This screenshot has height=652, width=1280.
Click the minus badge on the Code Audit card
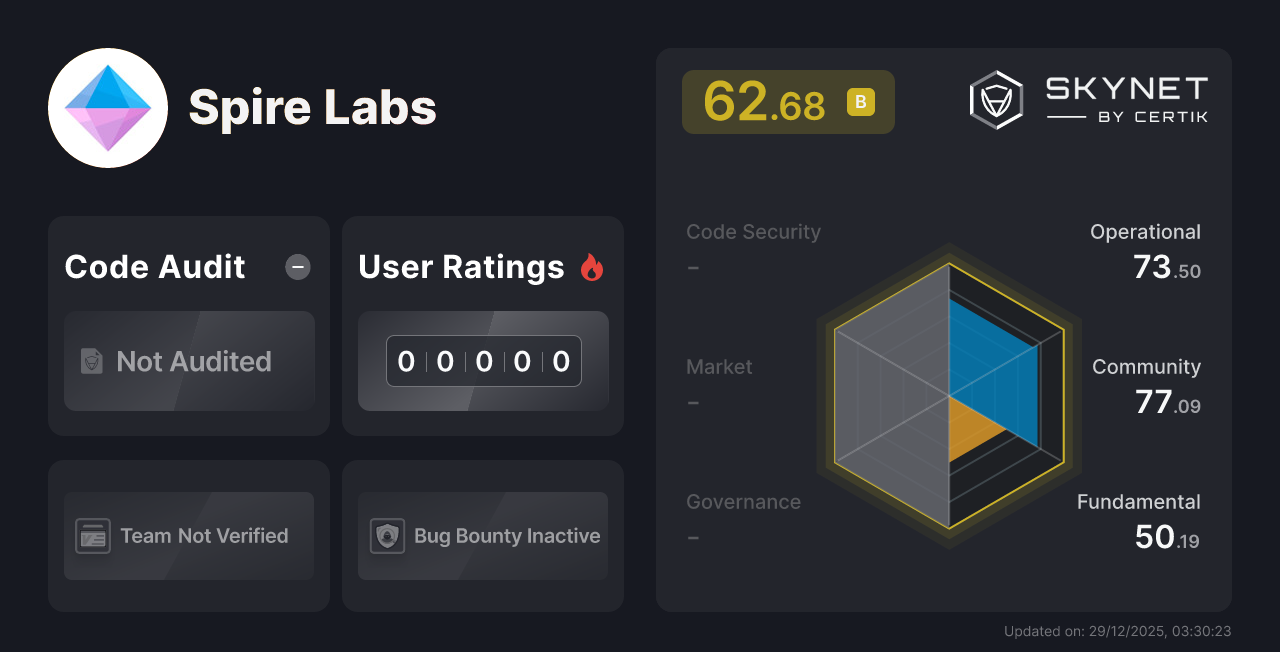tap(297, 267)
